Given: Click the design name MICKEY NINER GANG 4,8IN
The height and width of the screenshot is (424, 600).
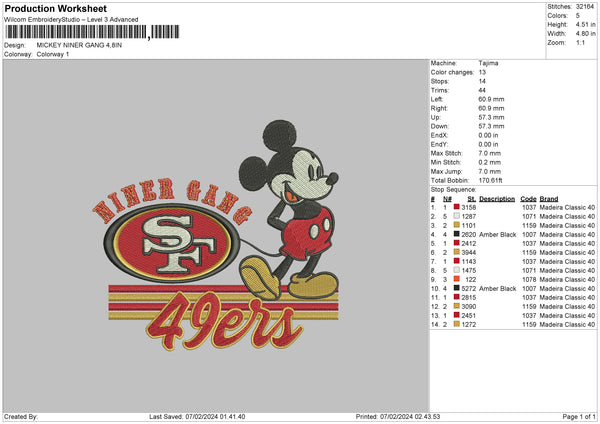Looking at the screenshot, I should [x=79, y=45].
